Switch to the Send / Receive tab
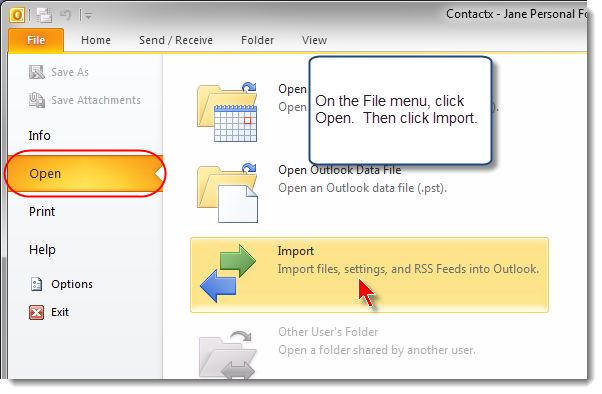 point(176,40)
